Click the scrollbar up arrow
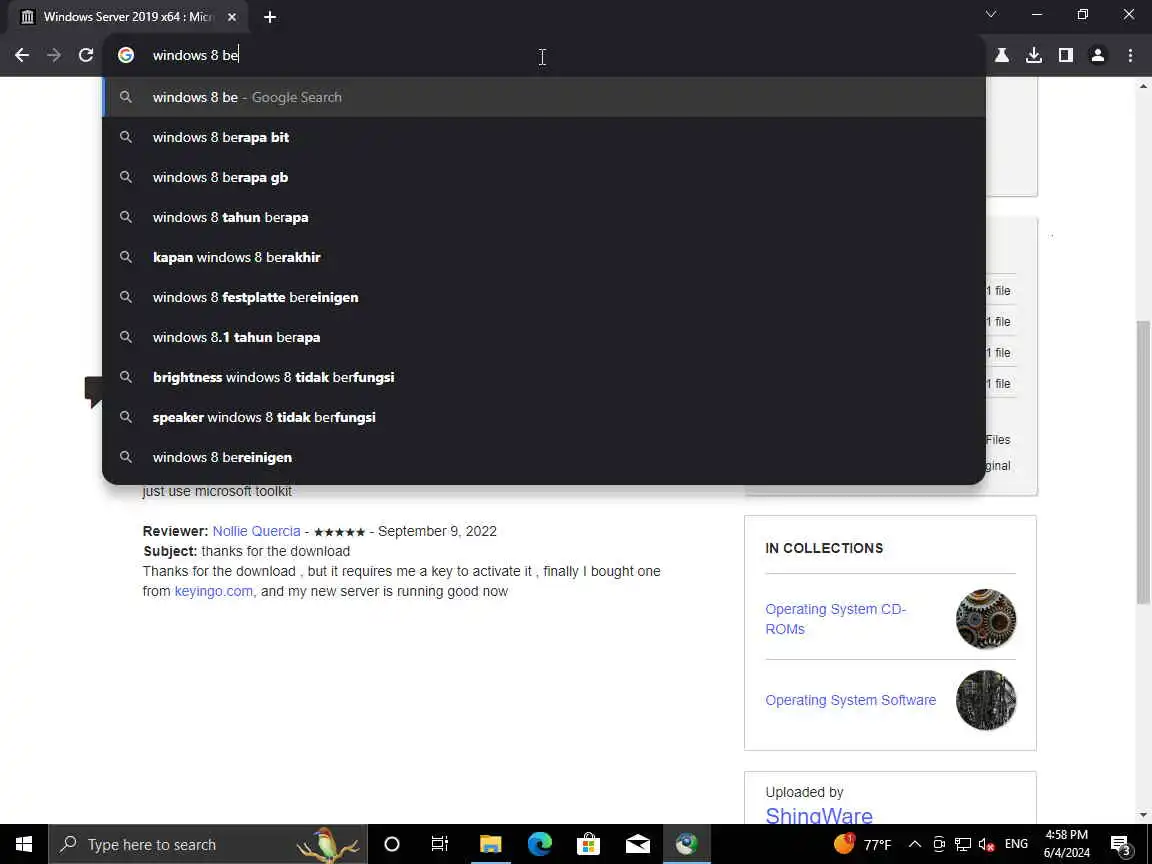Screen dimensions: 1152x864 pos(1143,85)
